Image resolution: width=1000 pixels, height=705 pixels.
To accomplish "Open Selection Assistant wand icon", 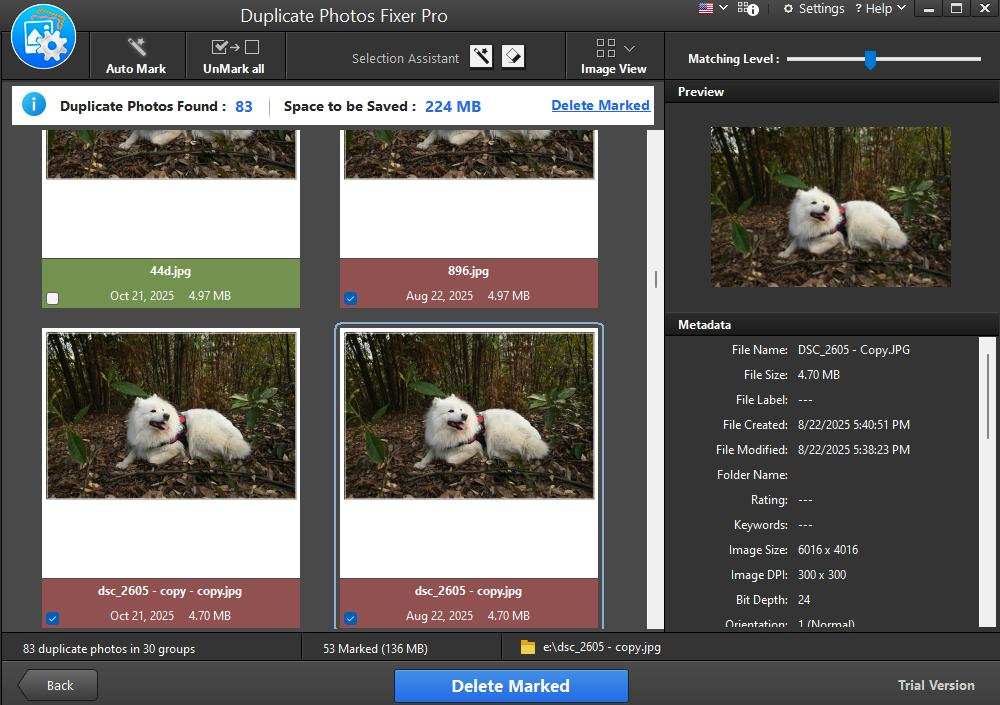I will (481, 57).
